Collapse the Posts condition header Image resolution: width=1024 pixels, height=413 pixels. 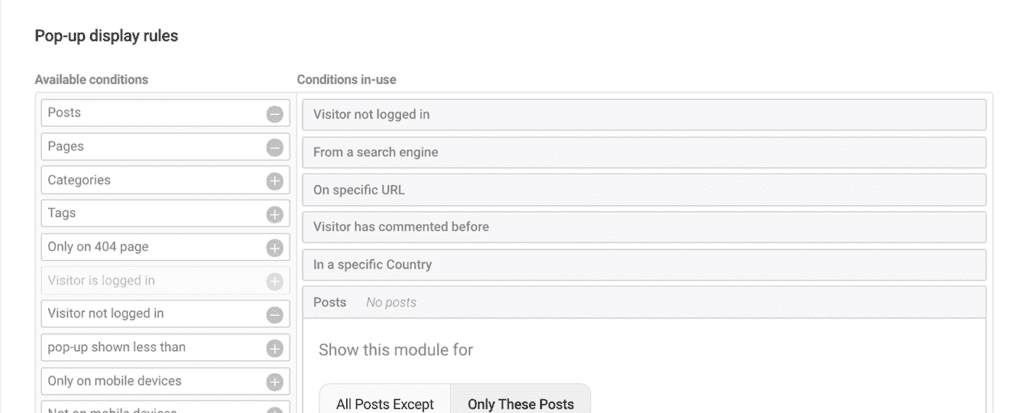pyautogui.click(x=644, y=302)
